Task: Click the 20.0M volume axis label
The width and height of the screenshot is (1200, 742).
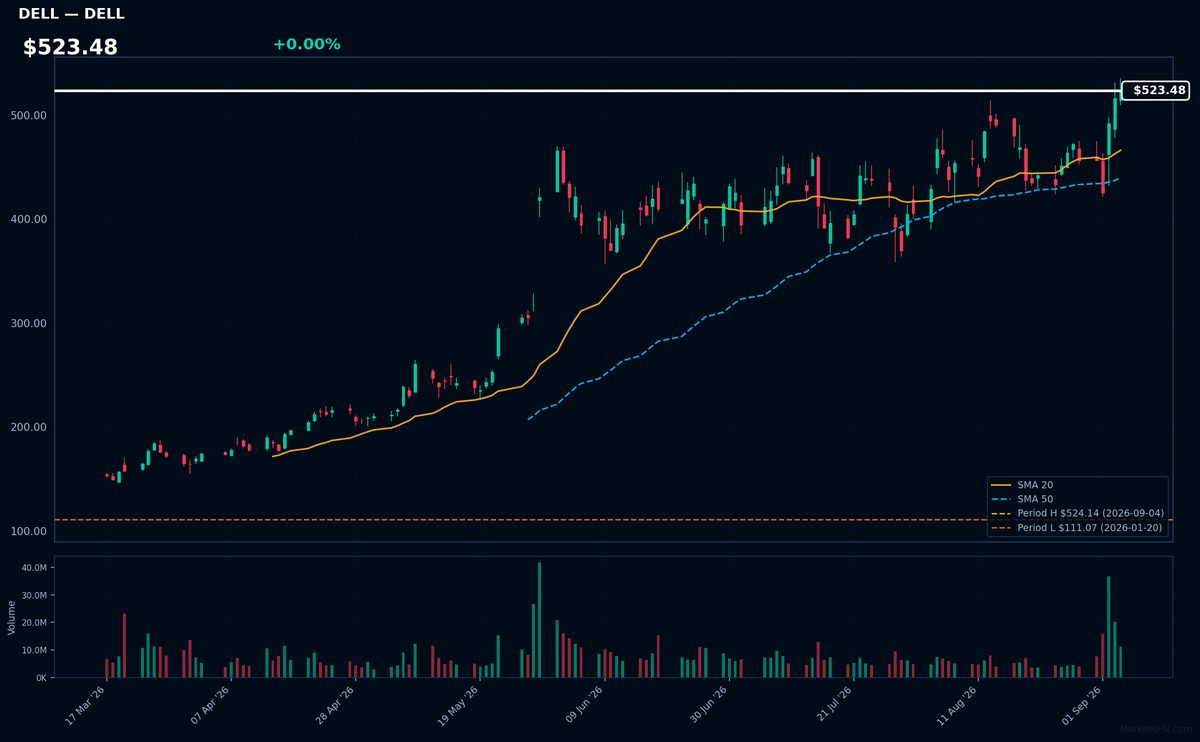Action: 34,623
